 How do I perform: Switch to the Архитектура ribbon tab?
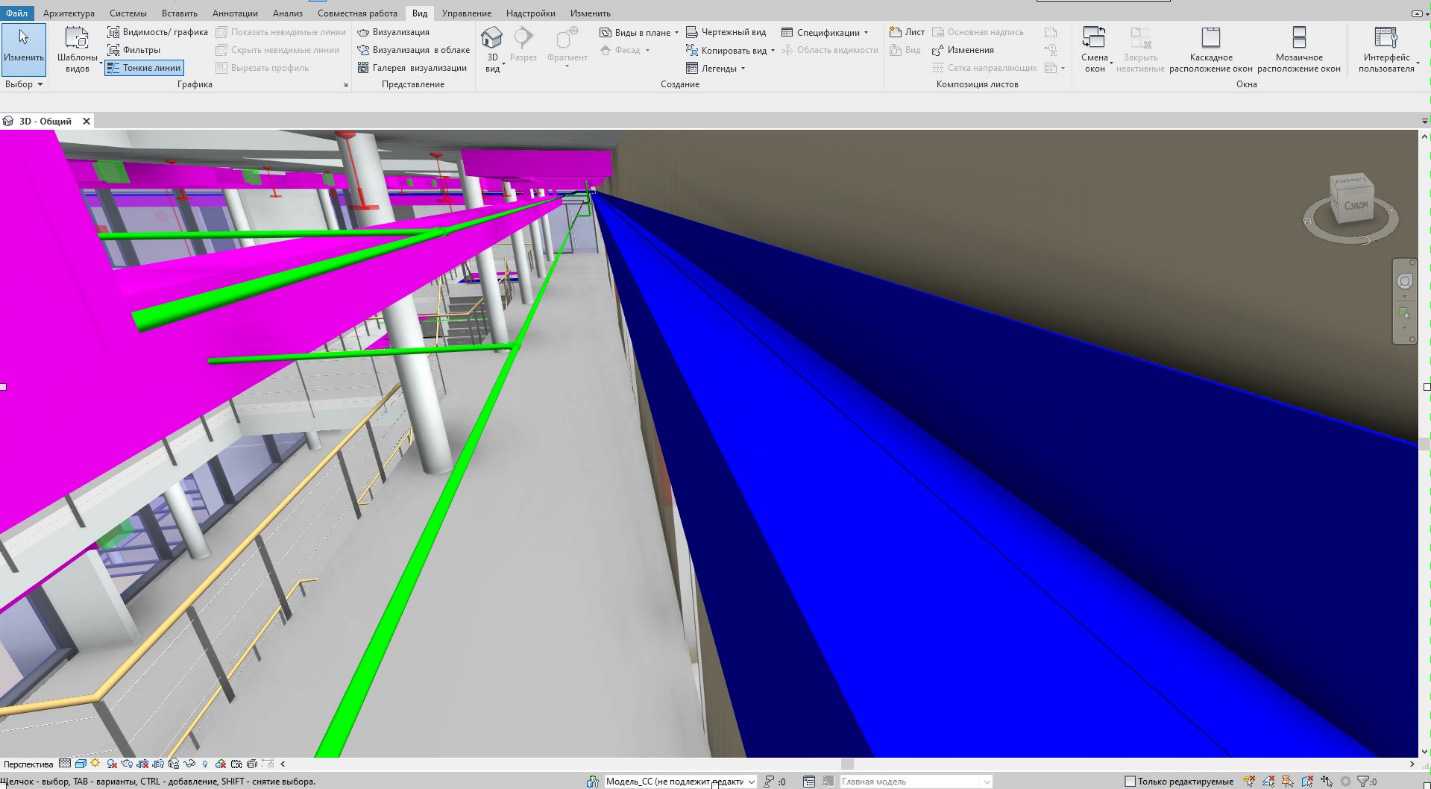pos(68,13)
